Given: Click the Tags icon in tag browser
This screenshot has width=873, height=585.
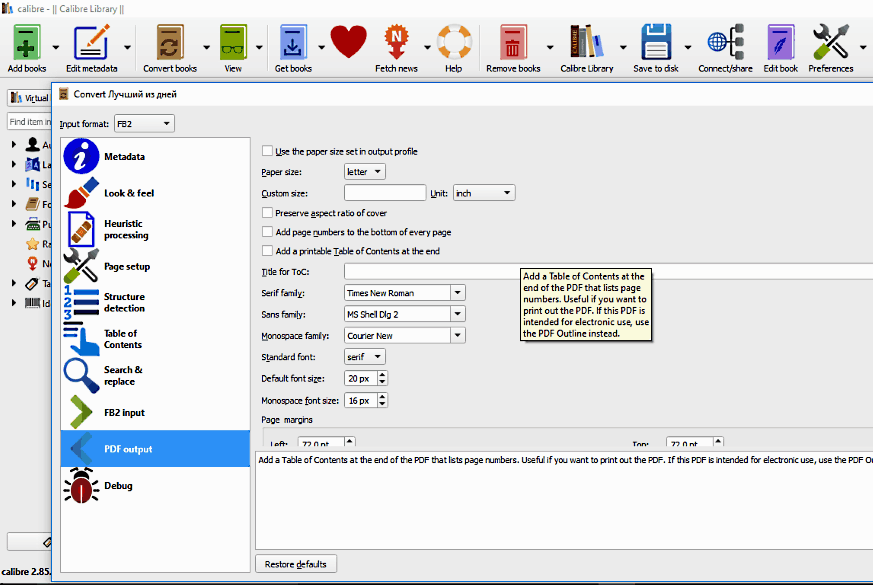Looking at the screenshot, I should click(x=32, y=283).
